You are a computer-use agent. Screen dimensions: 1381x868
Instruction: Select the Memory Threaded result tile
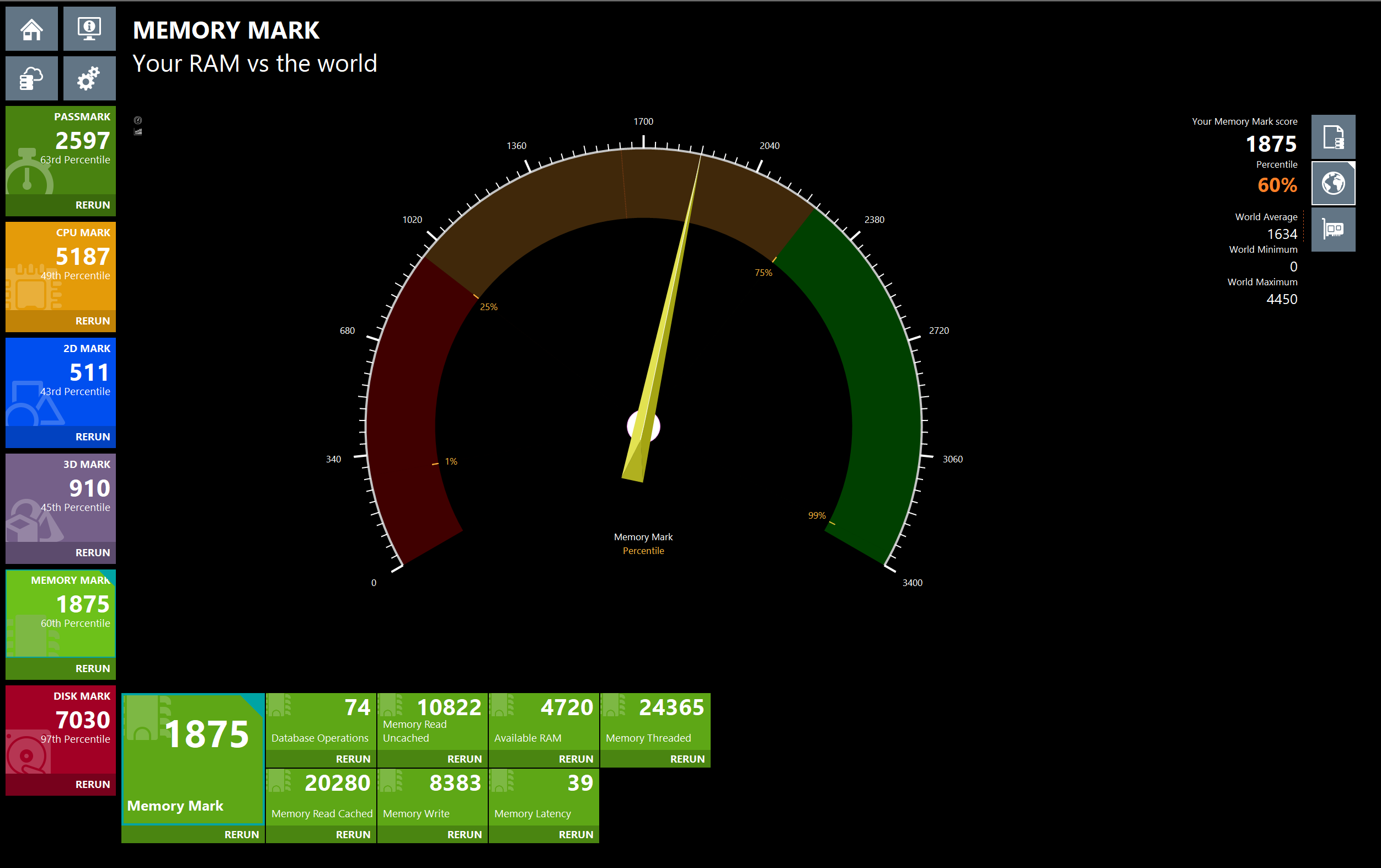655,721
